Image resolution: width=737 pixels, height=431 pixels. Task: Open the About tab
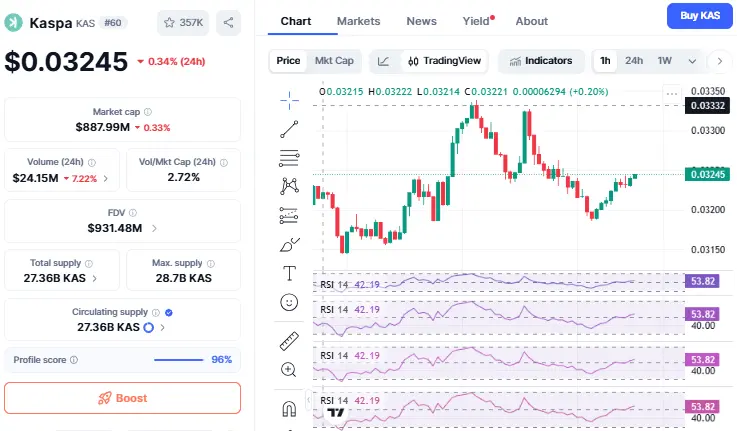click(532, 22)
